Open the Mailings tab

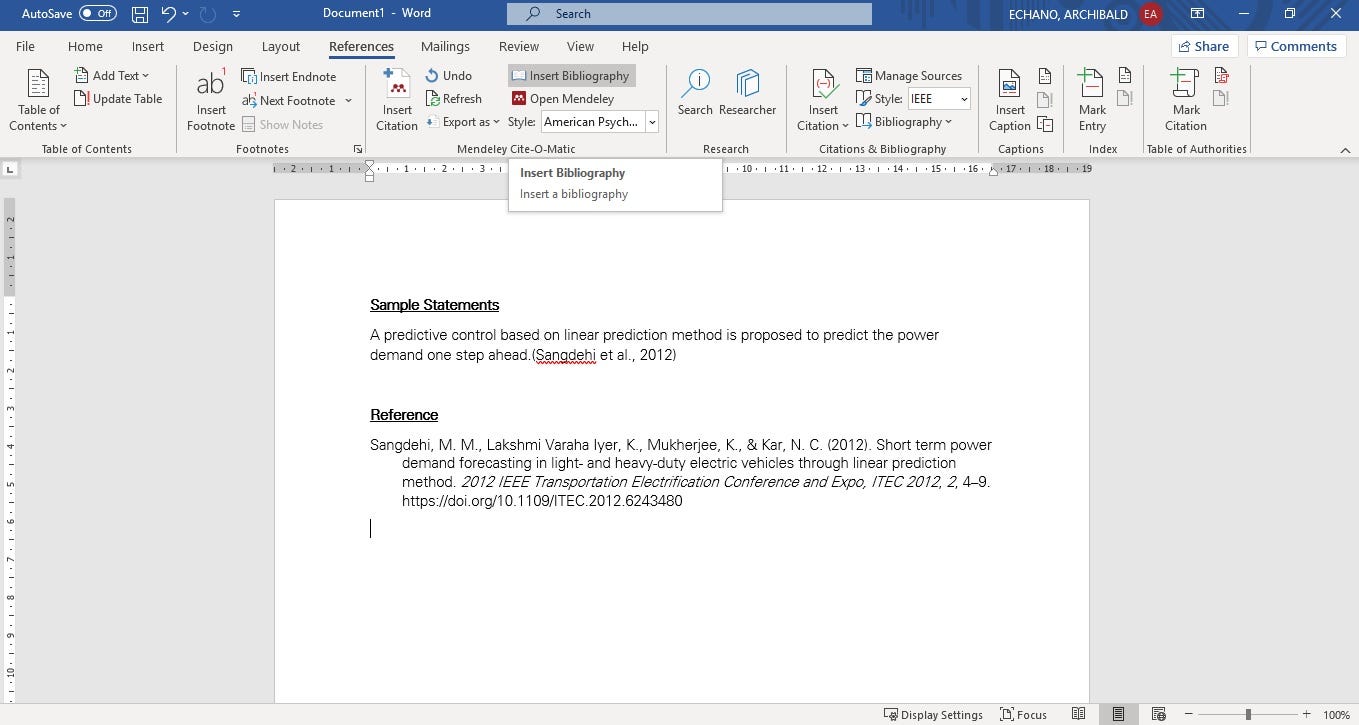(x=445, y=46)
